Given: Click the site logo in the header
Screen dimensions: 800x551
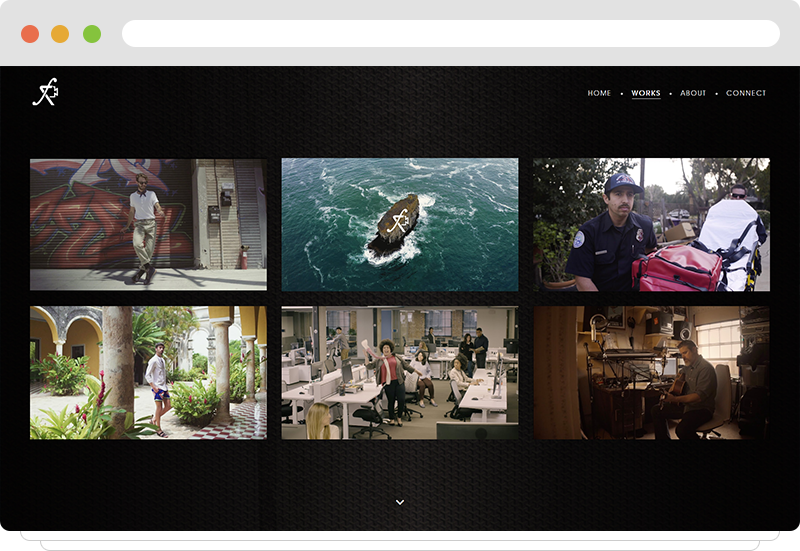Looking at the screenshot, I should 45,92.
